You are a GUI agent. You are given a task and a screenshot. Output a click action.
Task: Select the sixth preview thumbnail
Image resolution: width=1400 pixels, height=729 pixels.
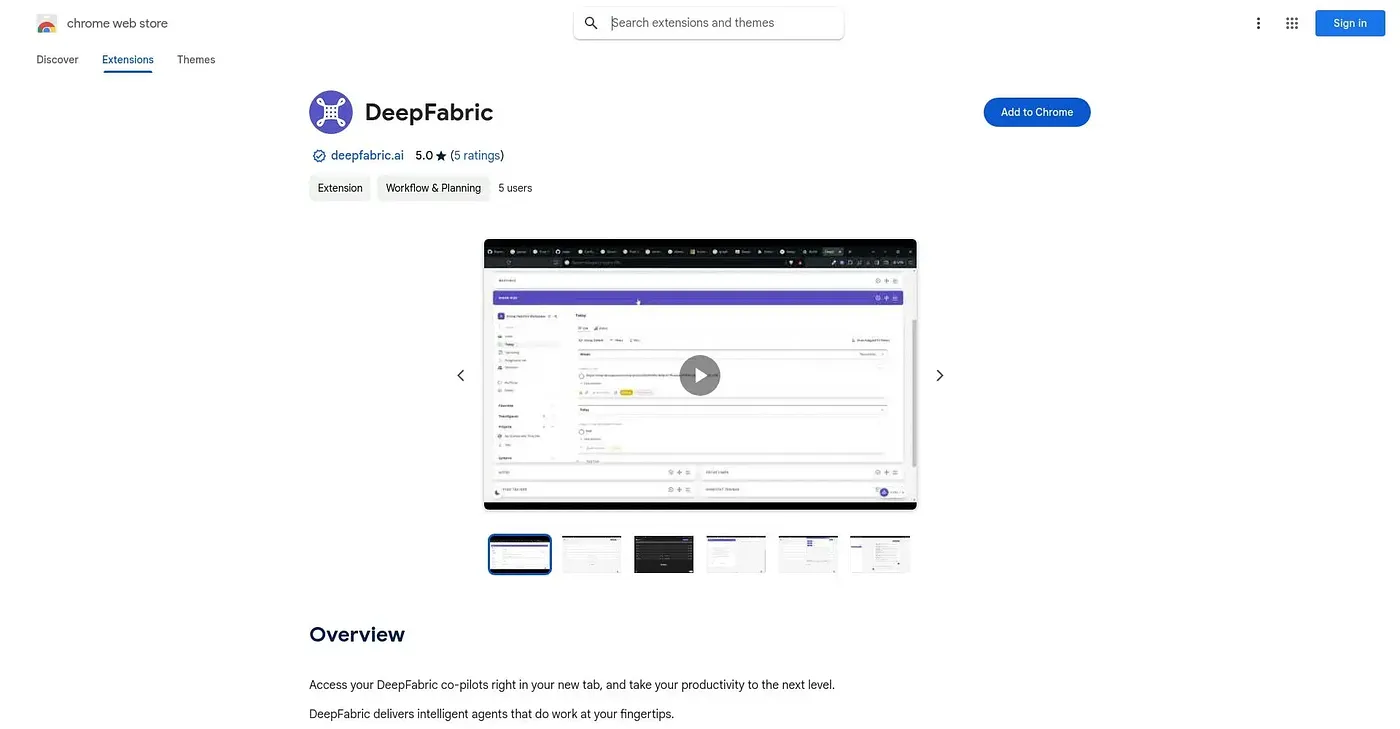[880, 554]
